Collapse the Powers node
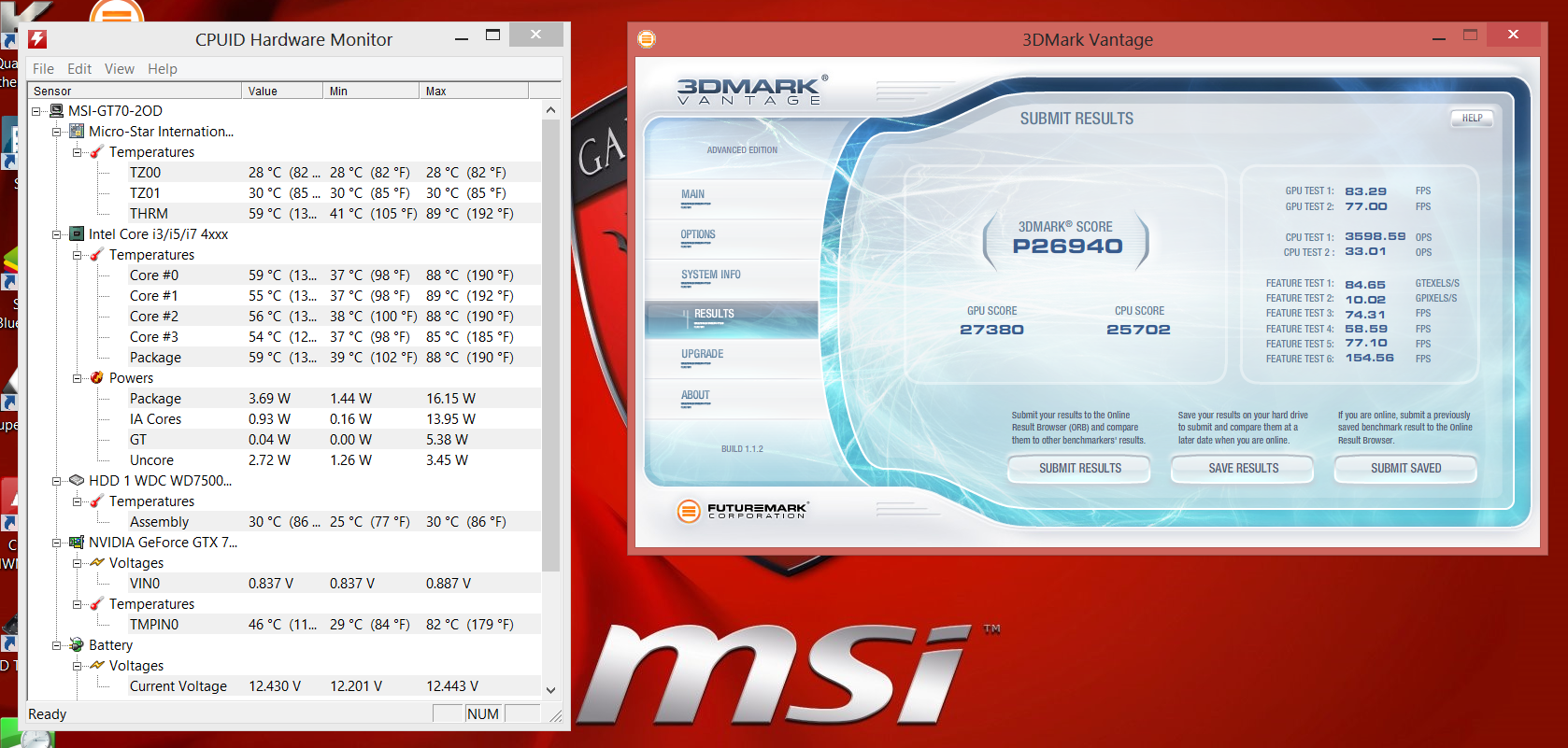 [x=78, y=378]
